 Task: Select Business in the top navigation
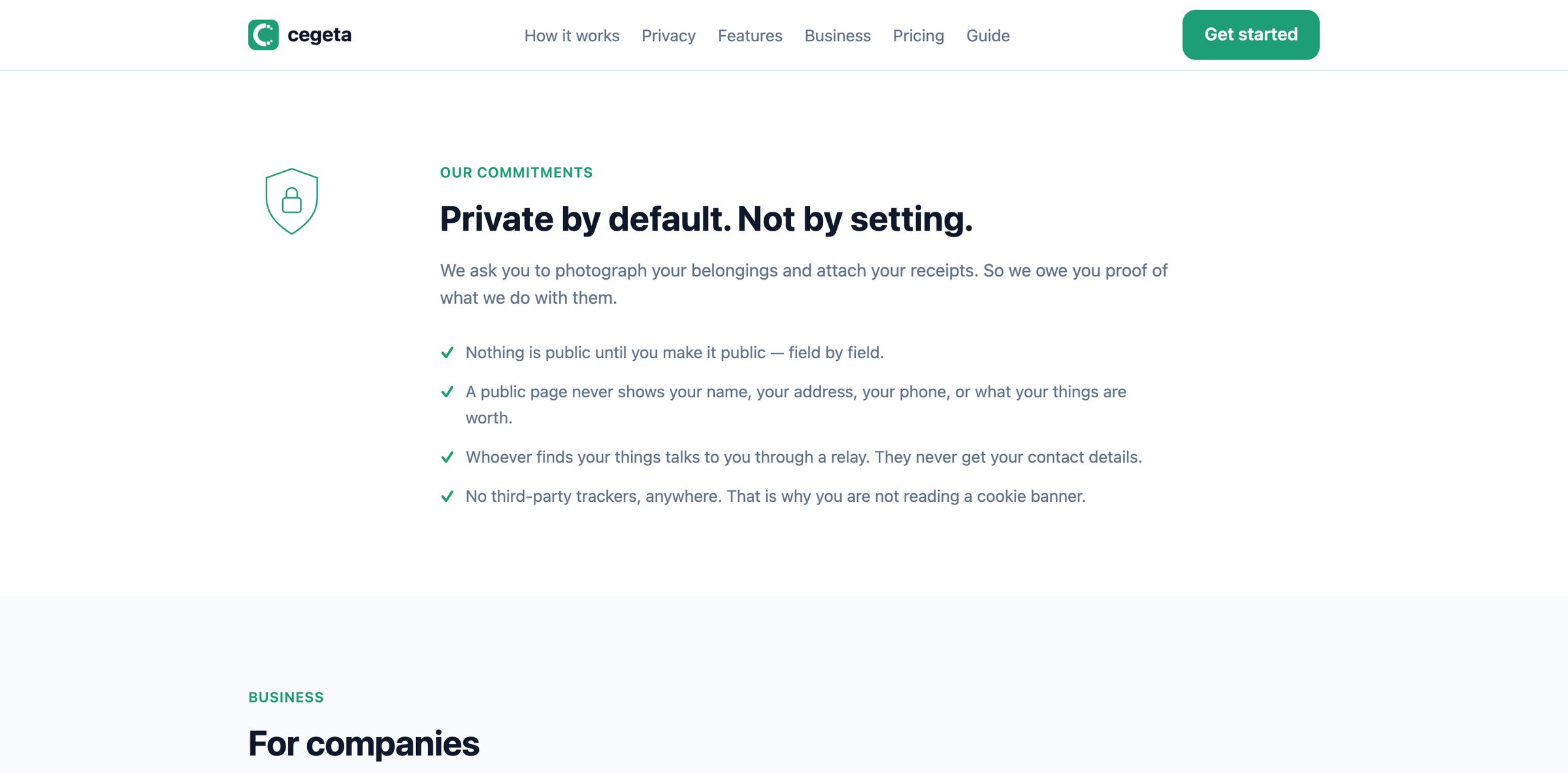tap(838, 35)
